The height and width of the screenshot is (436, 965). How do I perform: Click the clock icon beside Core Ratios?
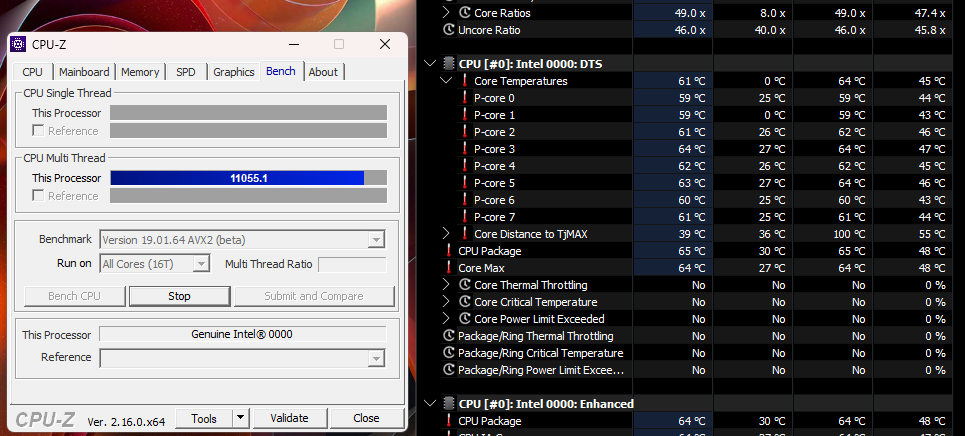(x=465, y=12)
